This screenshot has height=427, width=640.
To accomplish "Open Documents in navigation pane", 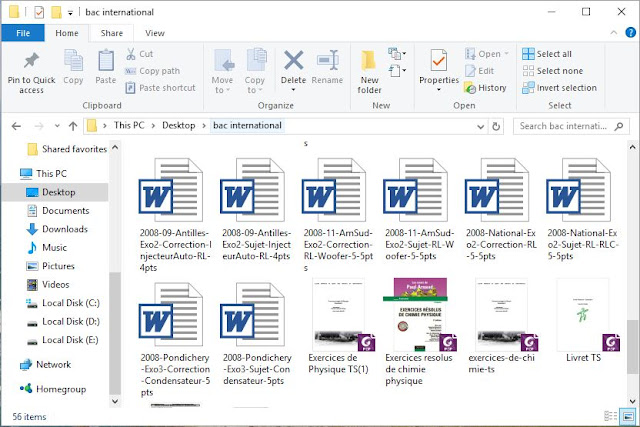I will pos(58,211).
